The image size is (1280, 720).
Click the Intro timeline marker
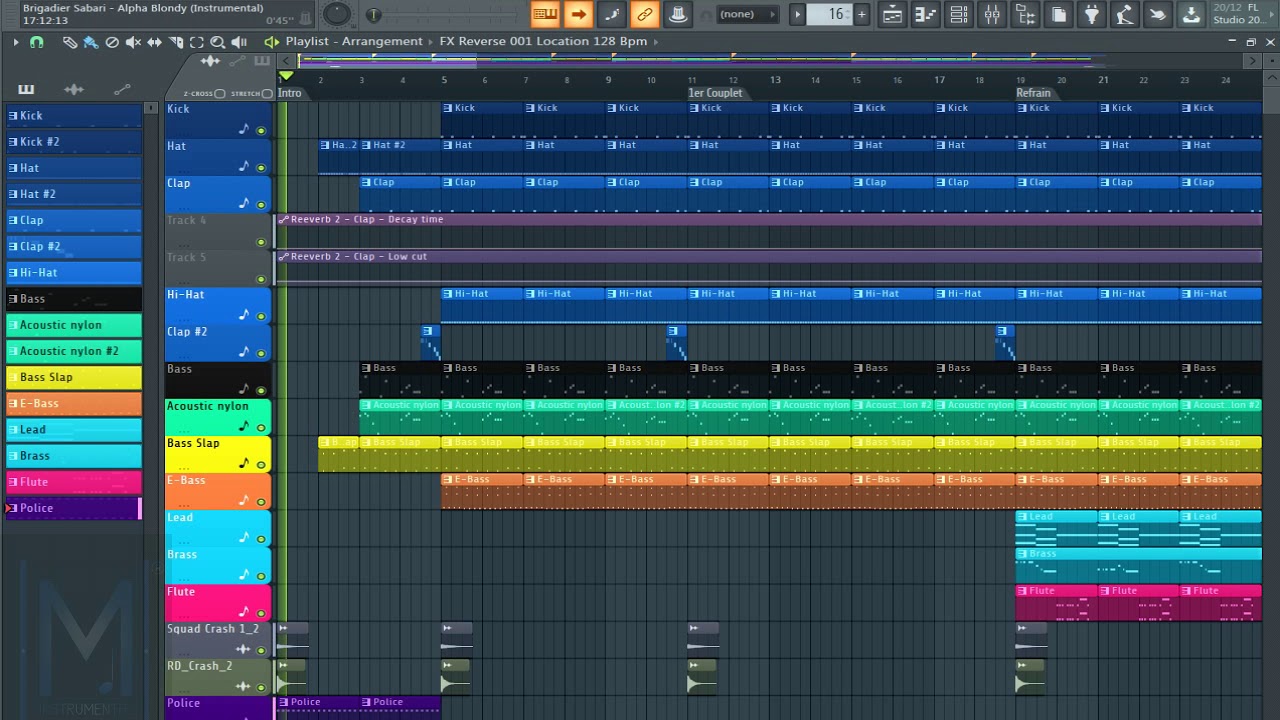[289, 93]
